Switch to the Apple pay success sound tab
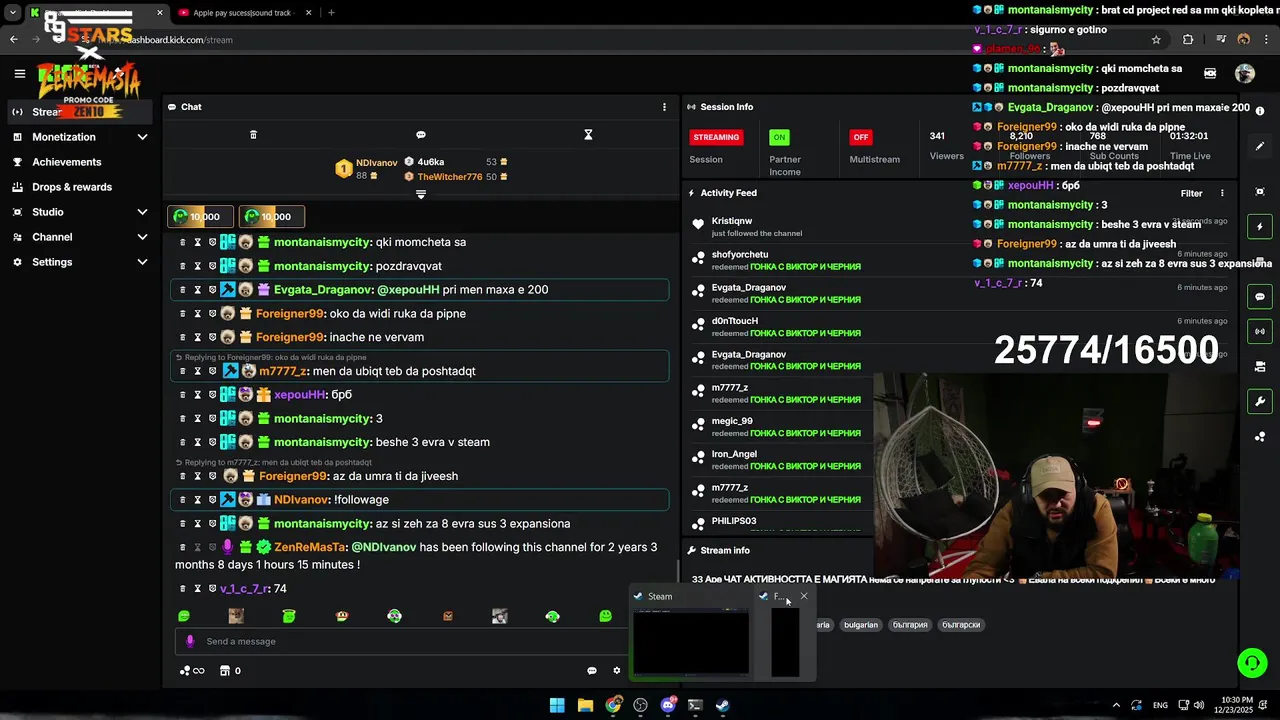This screenshot has height=720, width=1280. click(243, 13)
